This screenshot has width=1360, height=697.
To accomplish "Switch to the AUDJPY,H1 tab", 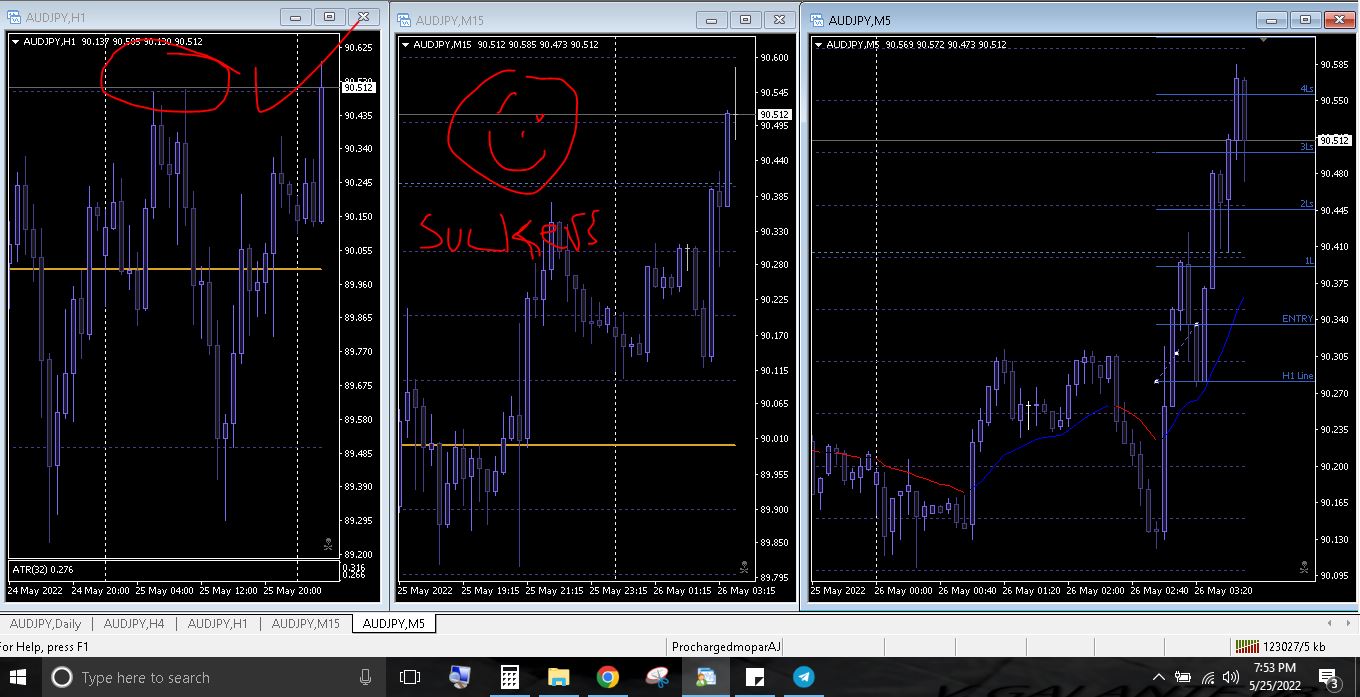I will pos(218,624).
